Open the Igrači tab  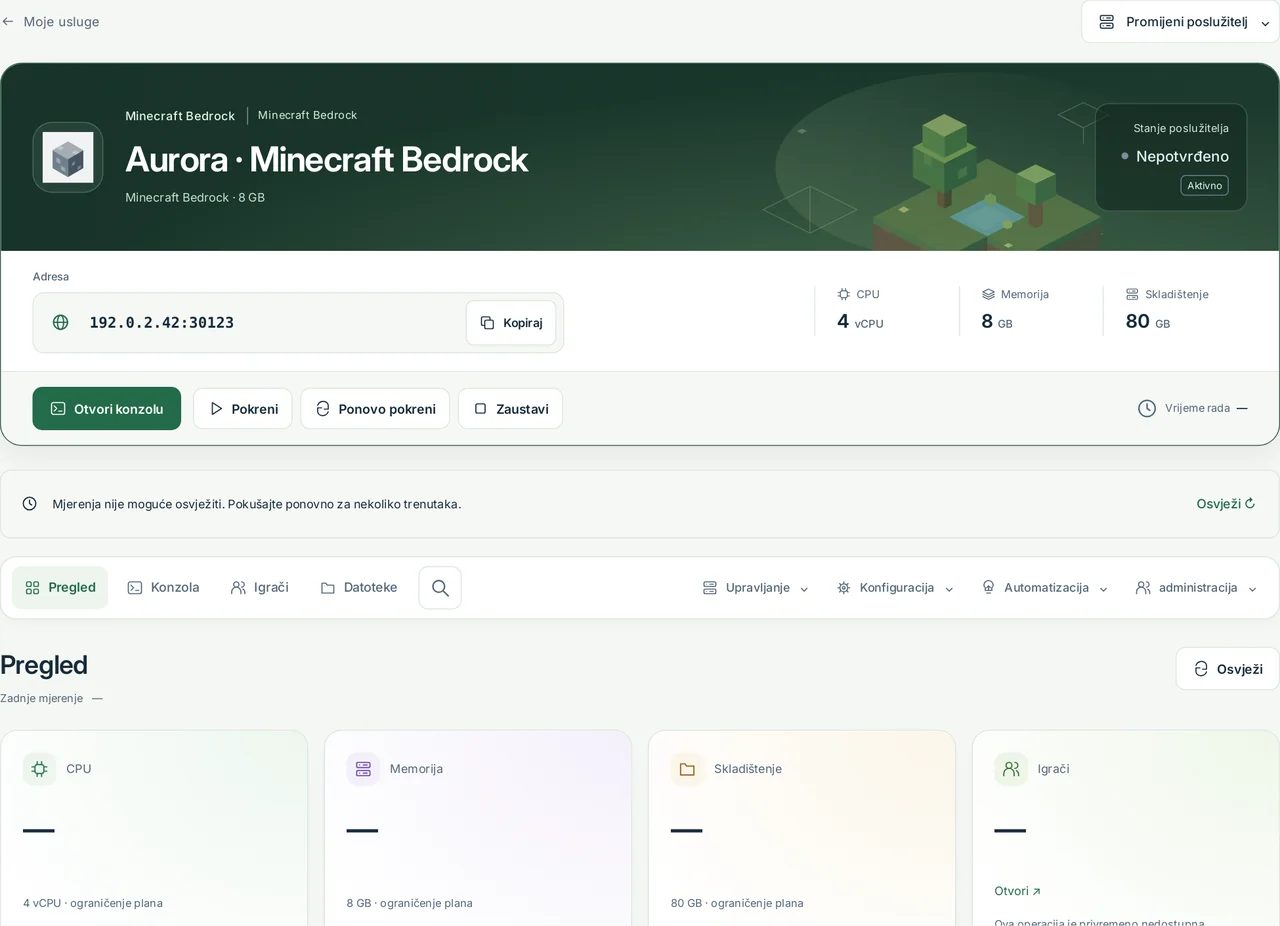(x=259, y=588)
